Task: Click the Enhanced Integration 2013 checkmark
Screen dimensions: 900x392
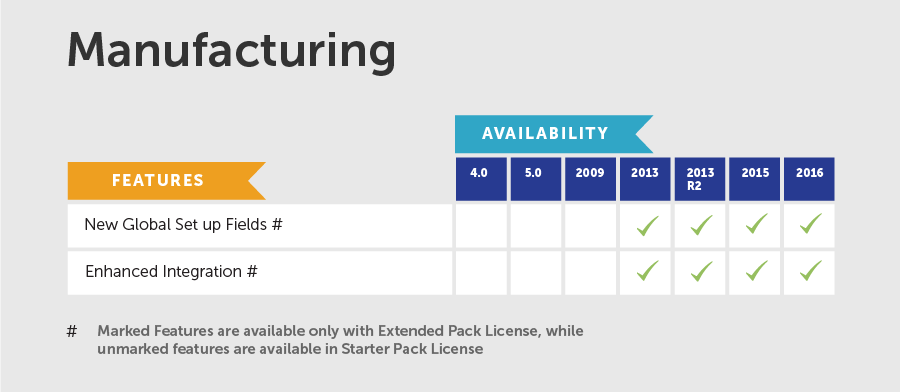Action: tap(646, 271)
